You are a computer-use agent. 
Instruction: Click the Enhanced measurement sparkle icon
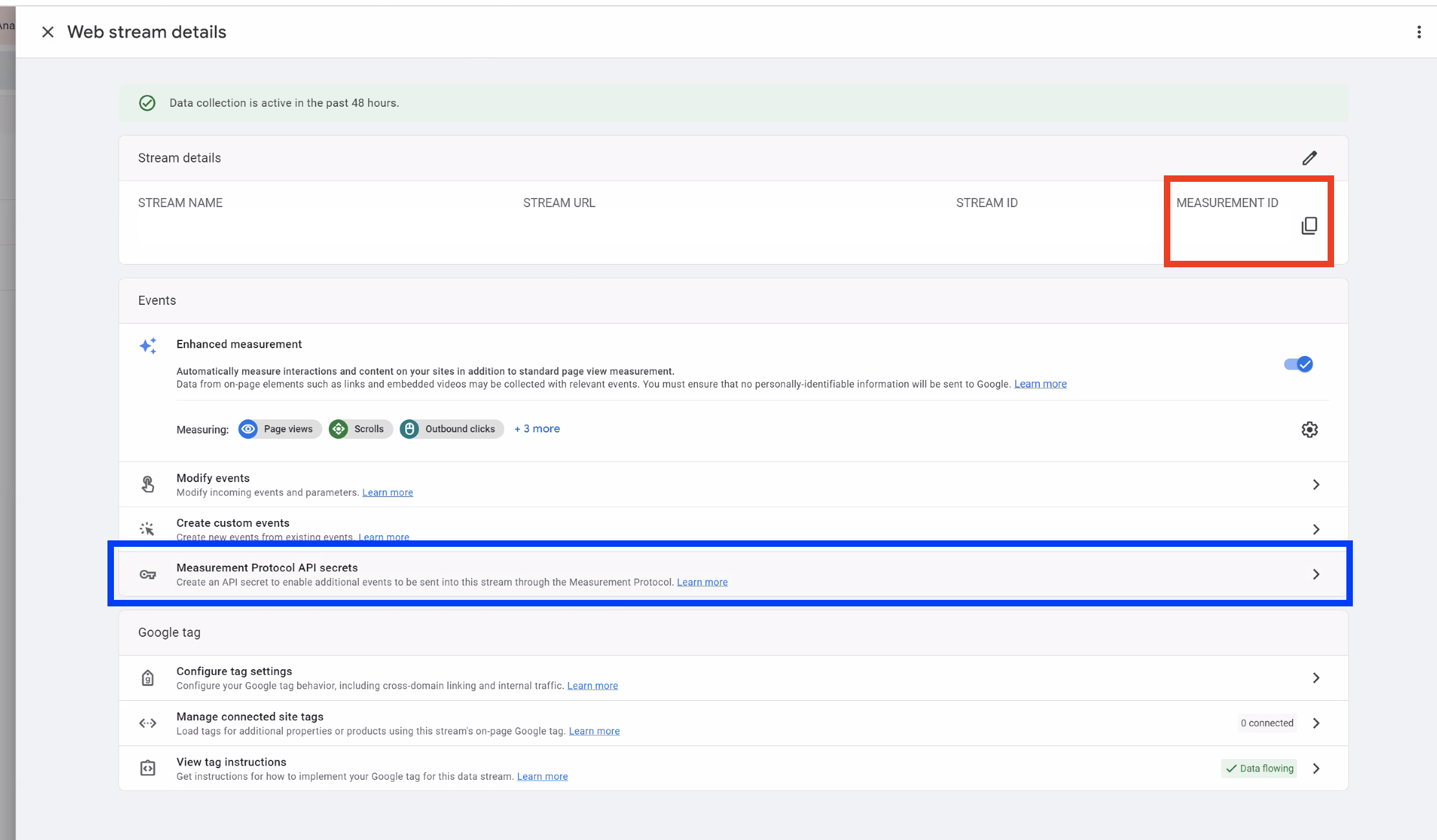[x=148, y=346]
